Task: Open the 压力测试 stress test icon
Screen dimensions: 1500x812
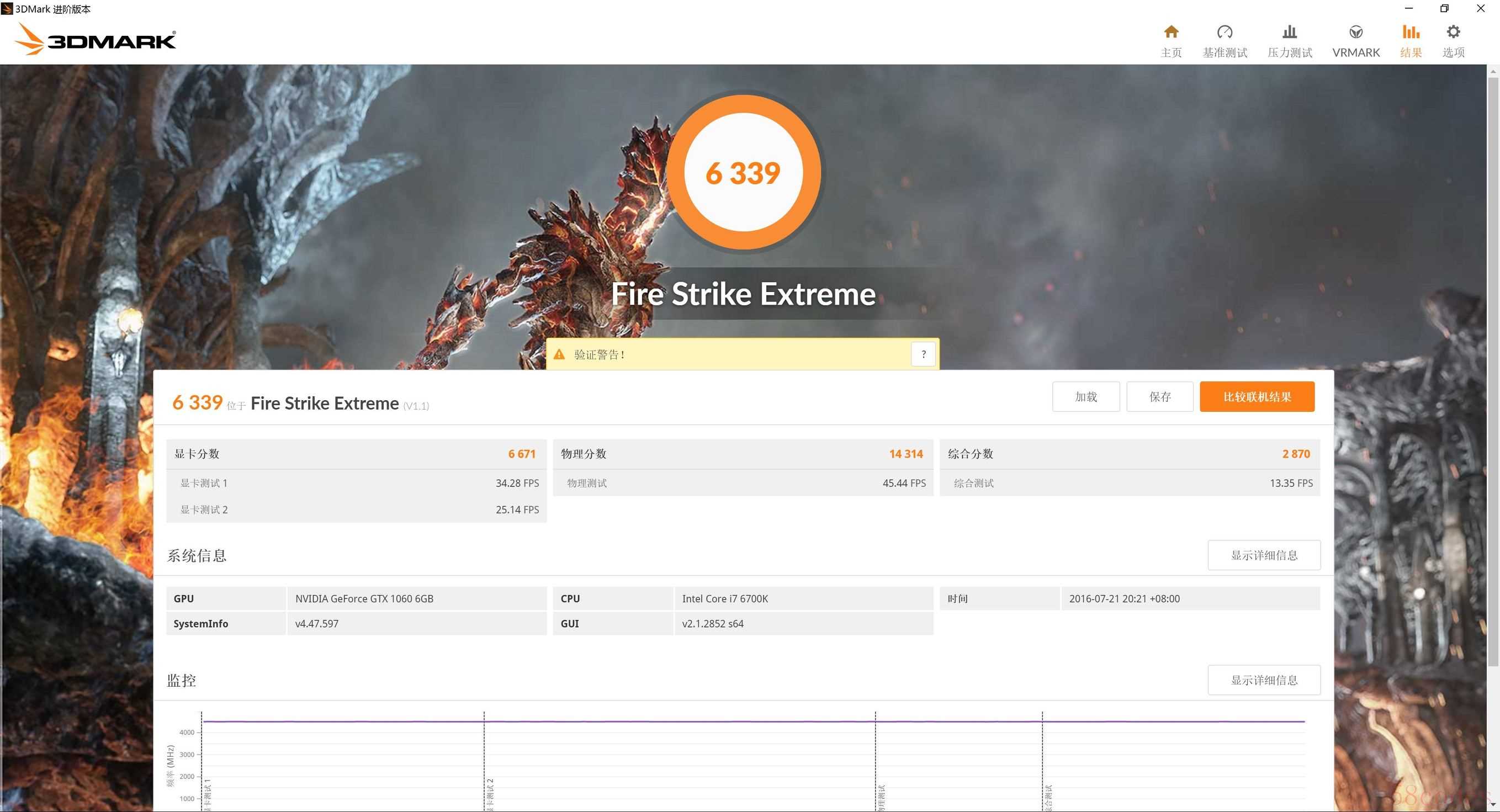Action: click(1289, 32)
